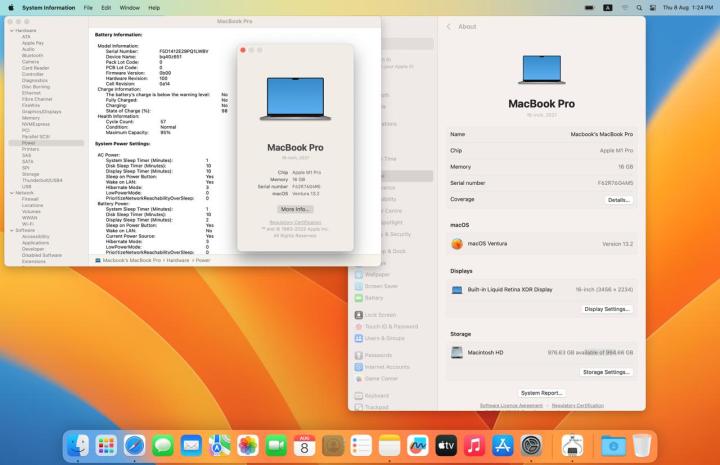The image size is (720, 465).
Task: Click battery status icon in menu bar
Action: click(x=589, y=8)
